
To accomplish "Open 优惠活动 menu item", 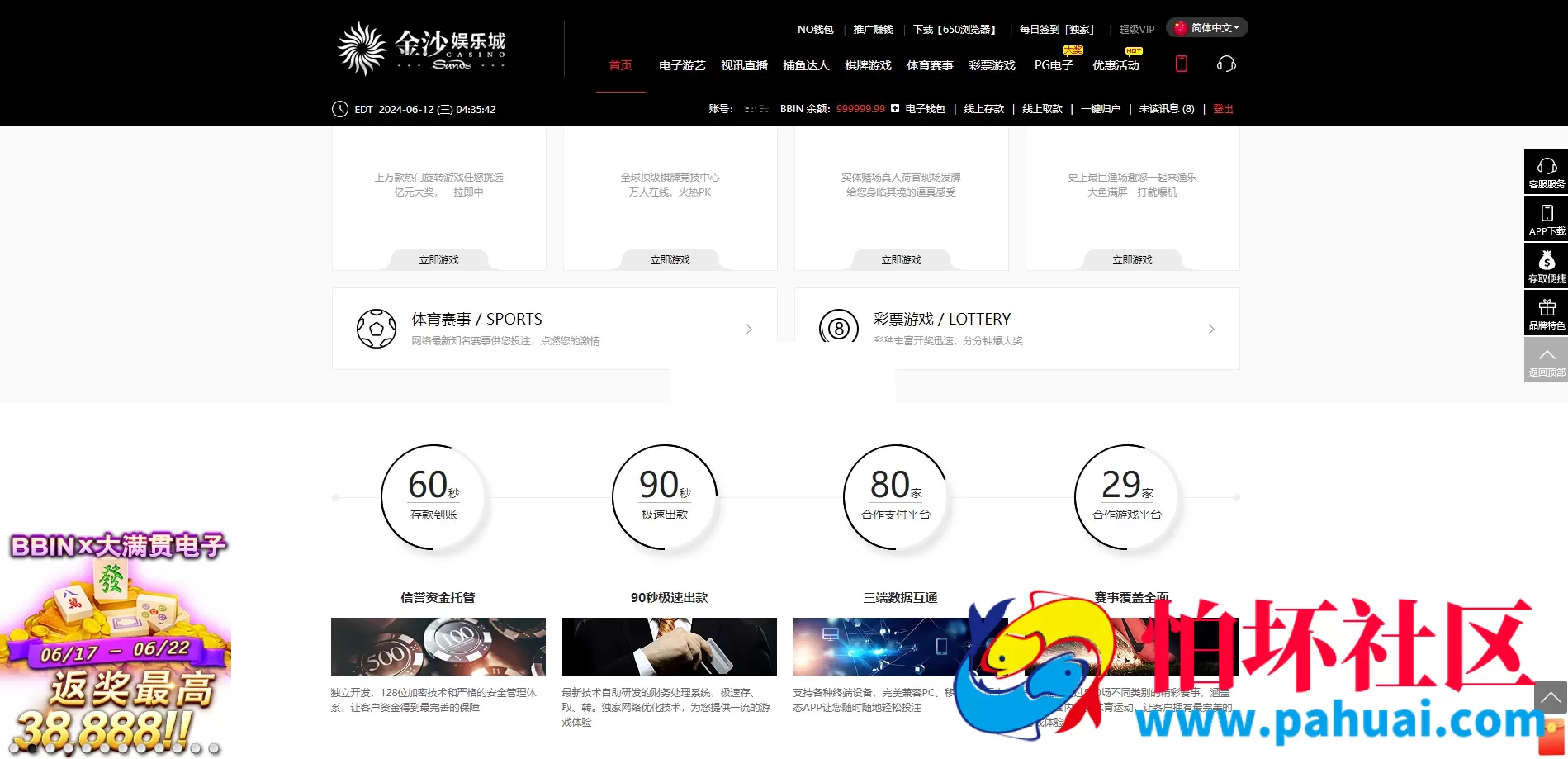I will 1116,65.
